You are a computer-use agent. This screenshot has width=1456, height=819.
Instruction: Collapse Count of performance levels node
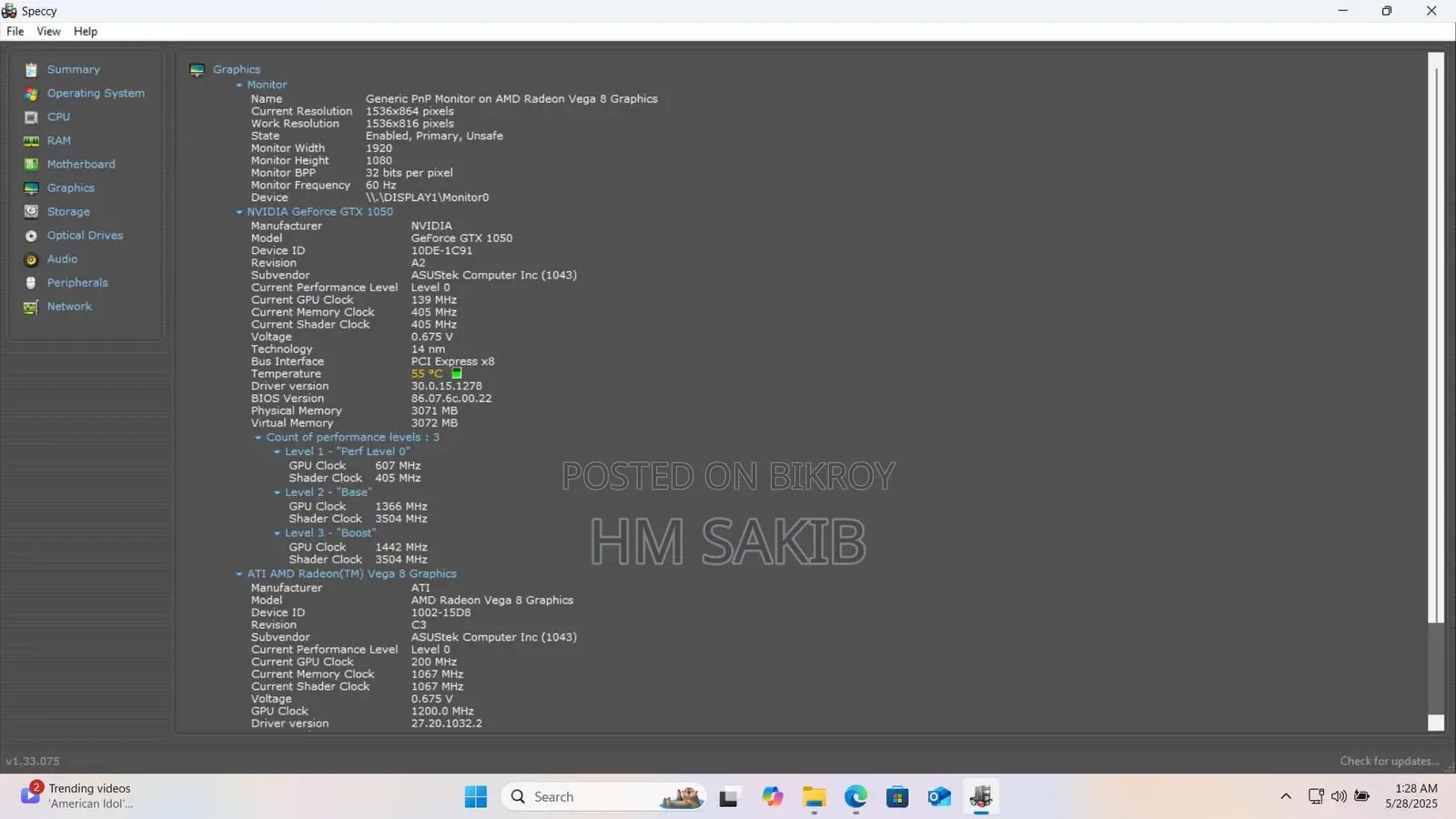tap(258, 438)
